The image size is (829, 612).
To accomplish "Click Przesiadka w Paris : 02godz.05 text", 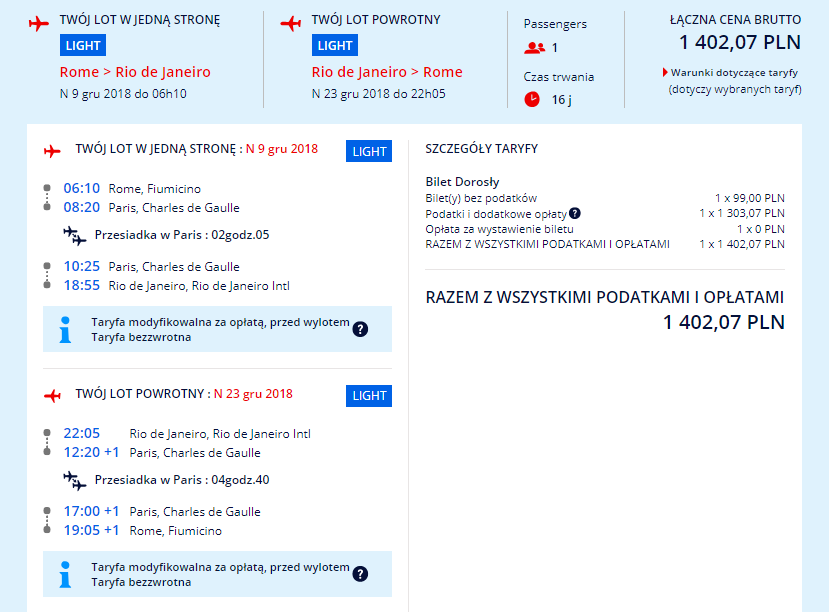I will (182, 235).
